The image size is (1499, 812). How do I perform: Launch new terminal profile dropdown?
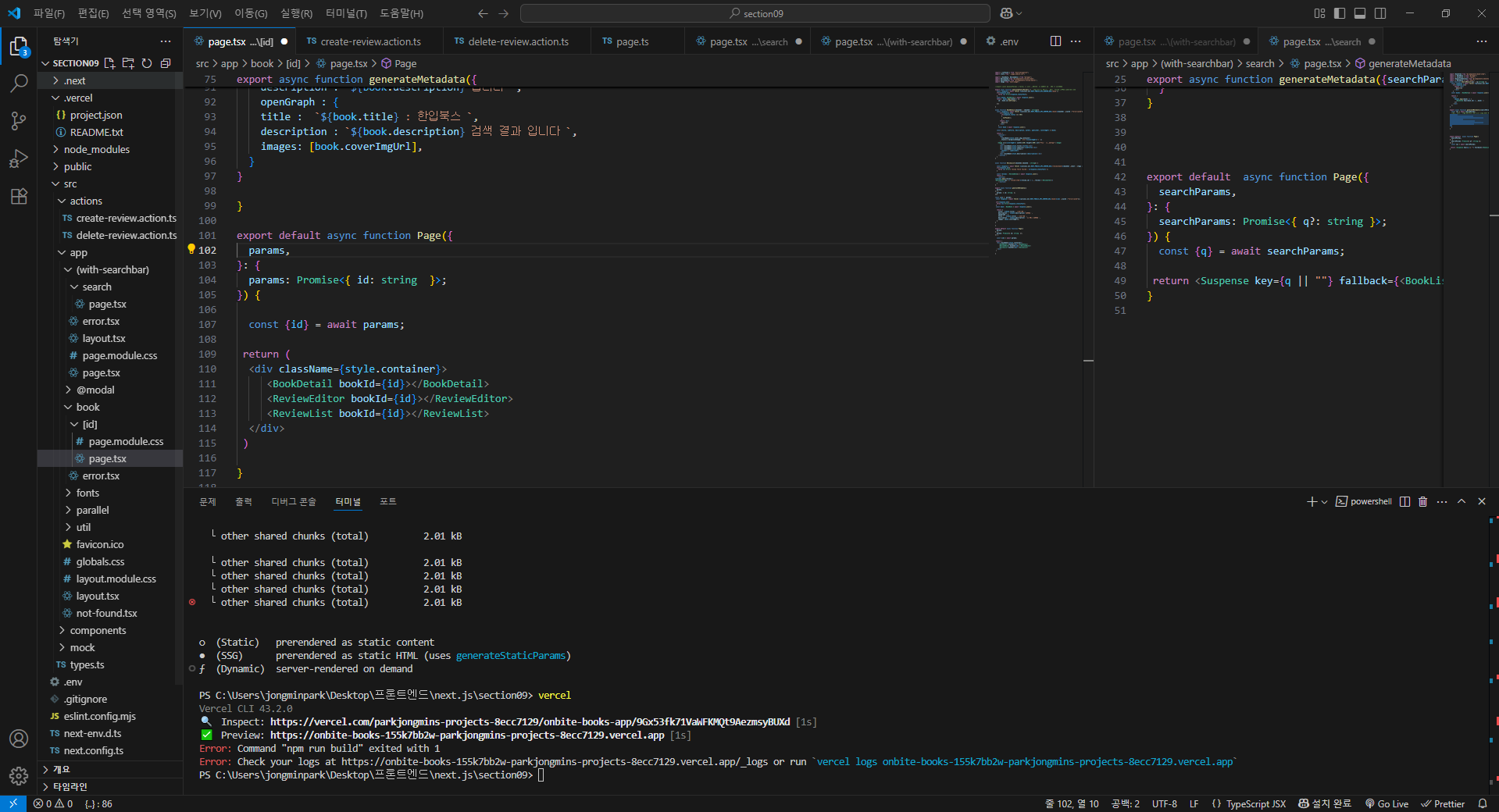click(x=1324, y=502)
